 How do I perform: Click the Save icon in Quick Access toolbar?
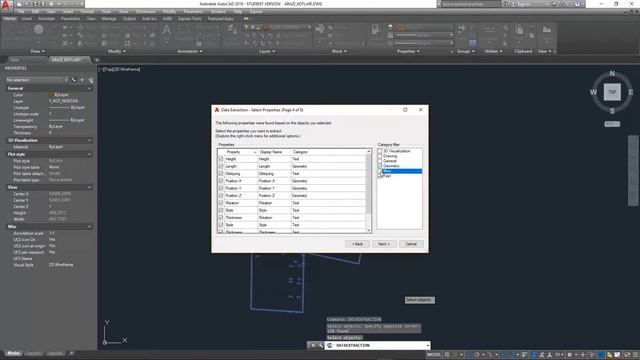point(36,4)
